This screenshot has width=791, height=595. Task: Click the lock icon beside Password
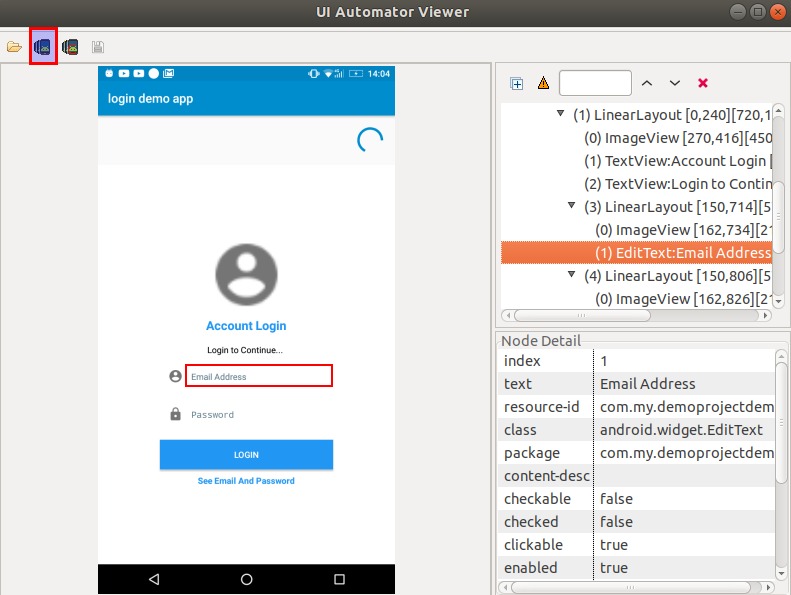coord(175,414)
